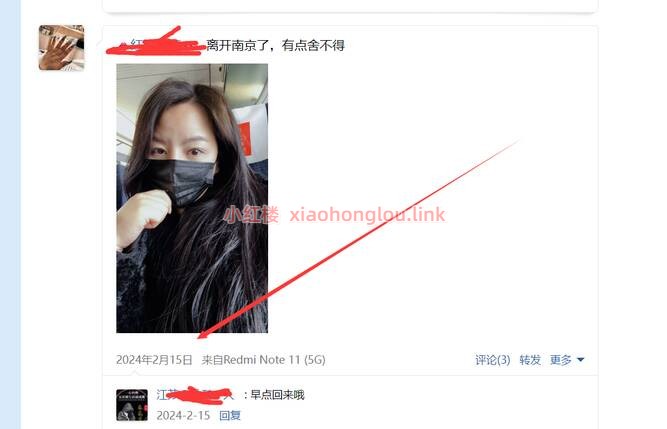Open the 评论(3) comments section
Screen dimensions: 667x429
point(493,360)
